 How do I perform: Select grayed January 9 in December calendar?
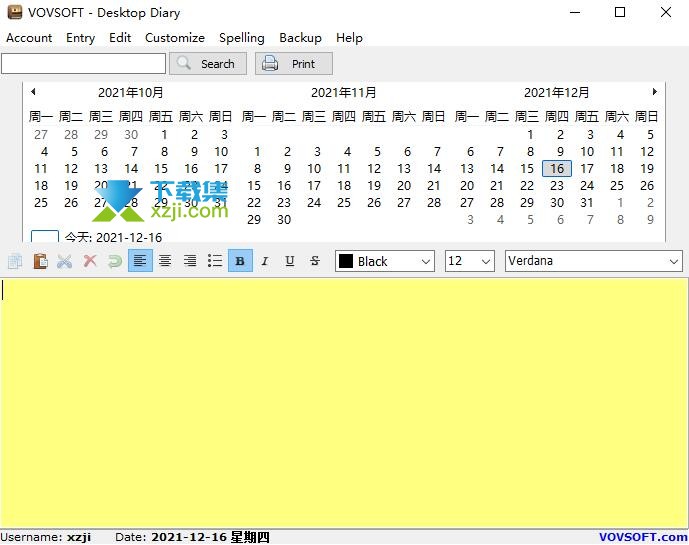click(x=650, y=220)
